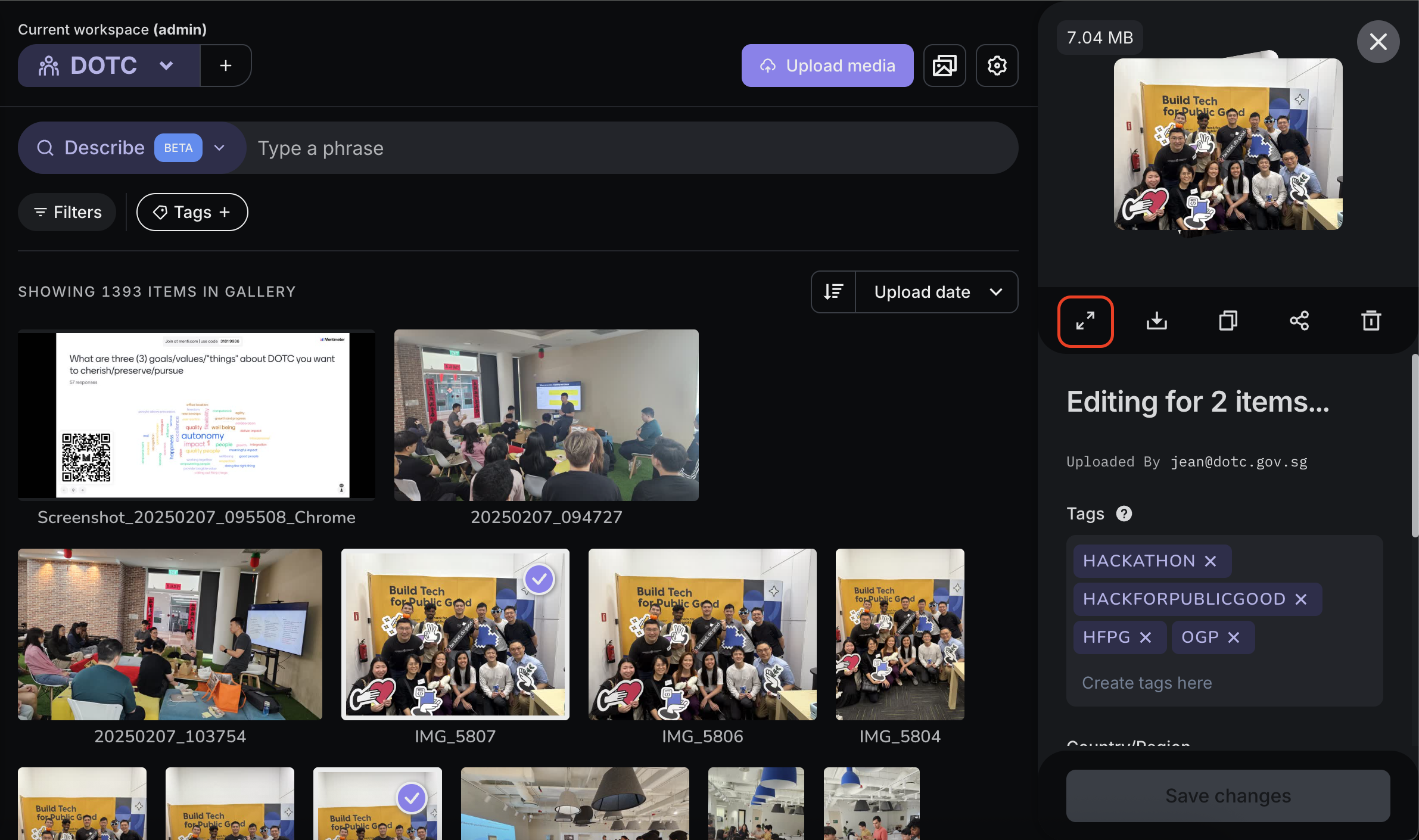1419x840 pixels.
Task: Select the 20250207_094727 photo thumbnail
Action: (x=546, y=415)
